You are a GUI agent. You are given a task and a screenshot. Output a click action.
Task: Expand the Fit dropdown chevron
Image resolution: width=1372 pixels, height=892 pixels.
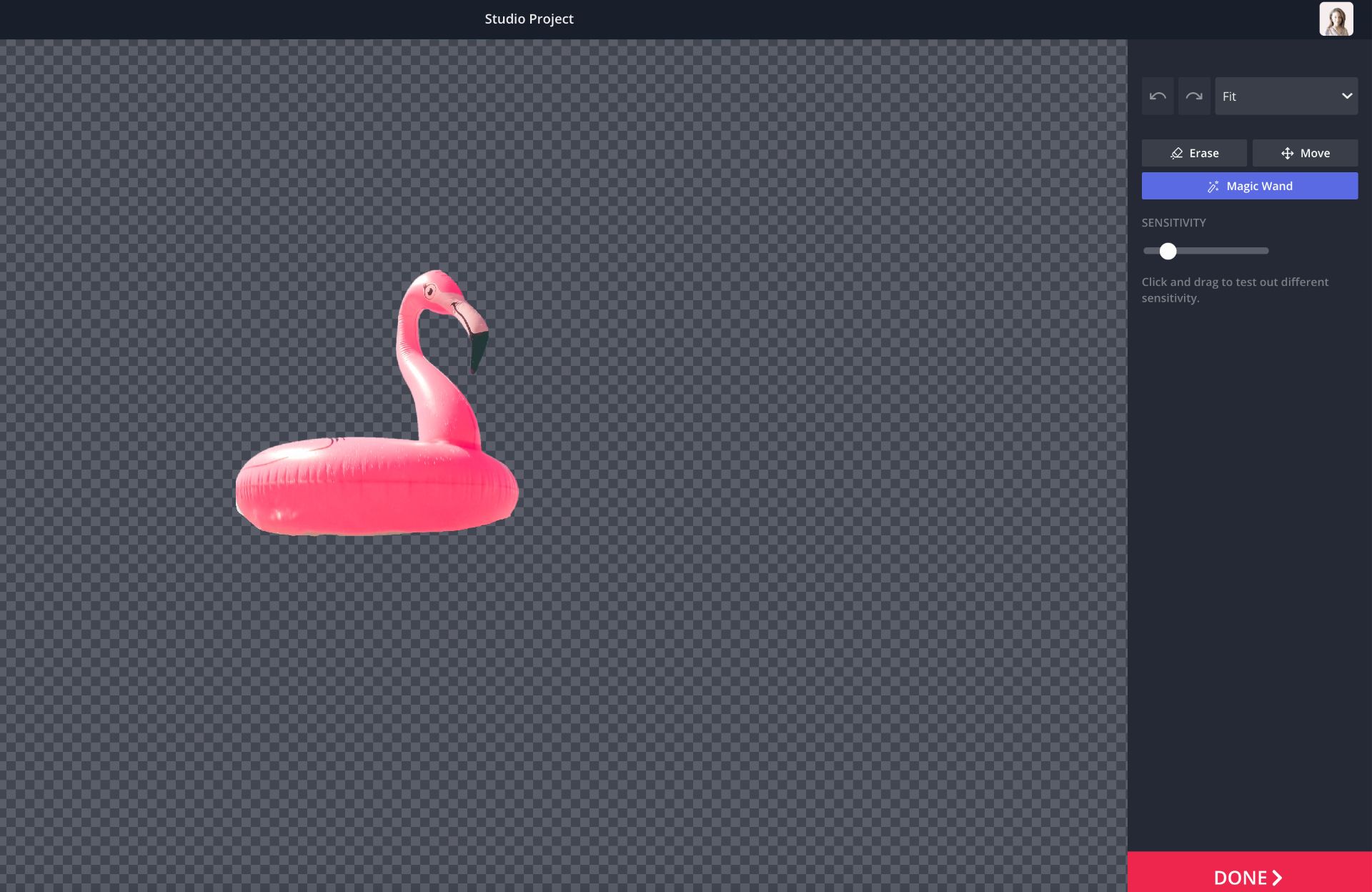[x=1346, y=96]
